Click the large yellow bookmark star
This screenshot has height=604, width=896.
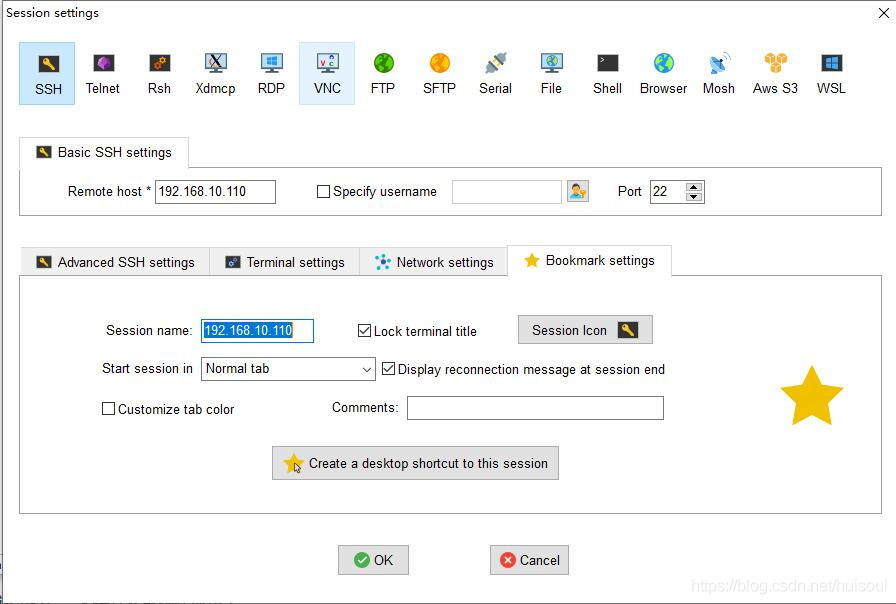pos(811,396)
